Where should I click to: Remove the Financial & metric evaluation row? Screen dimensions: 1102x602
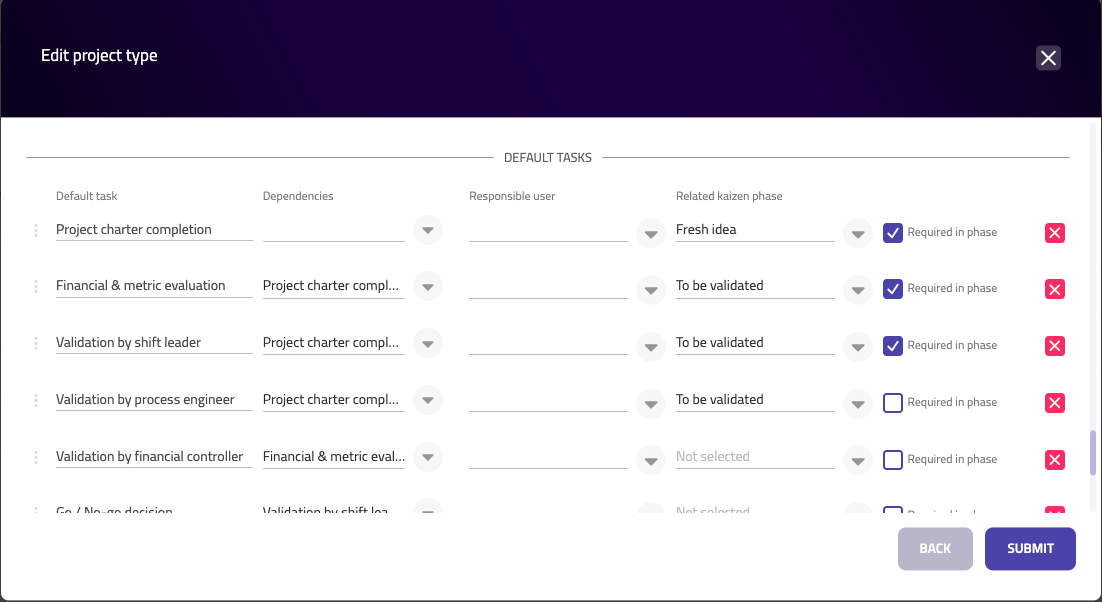1054,289
